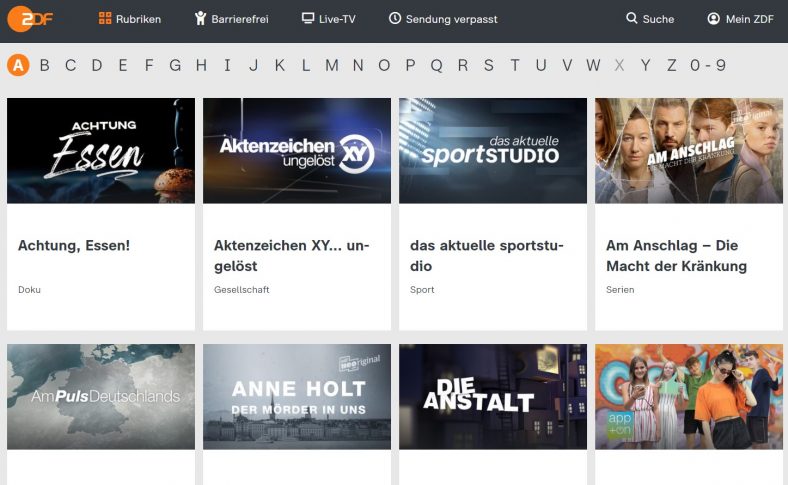Select letter R in alphabet index
788x485 pixels.
(463, 65)
